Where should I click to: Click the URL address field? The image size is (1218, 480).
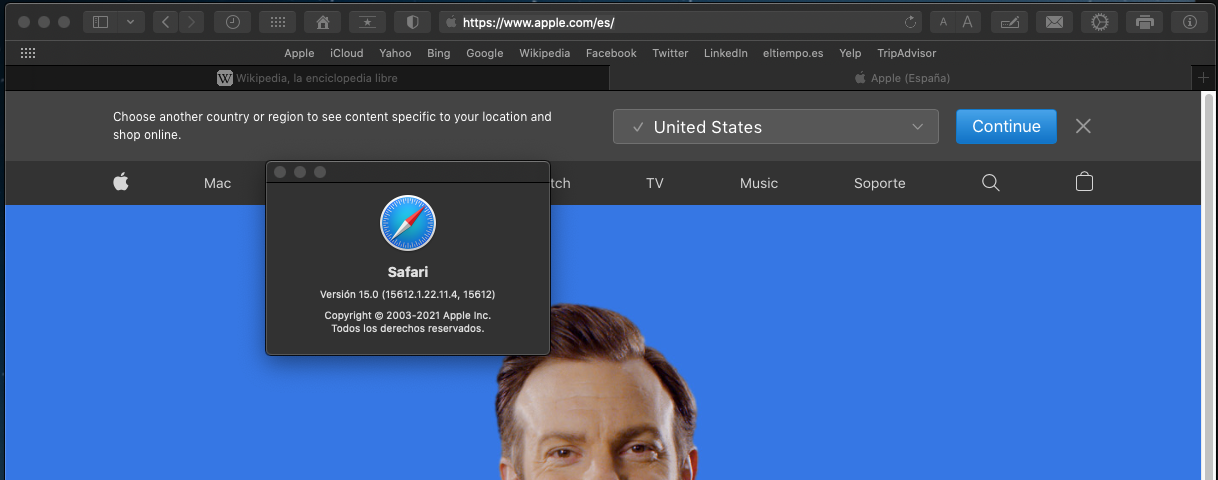pos(680,22)
